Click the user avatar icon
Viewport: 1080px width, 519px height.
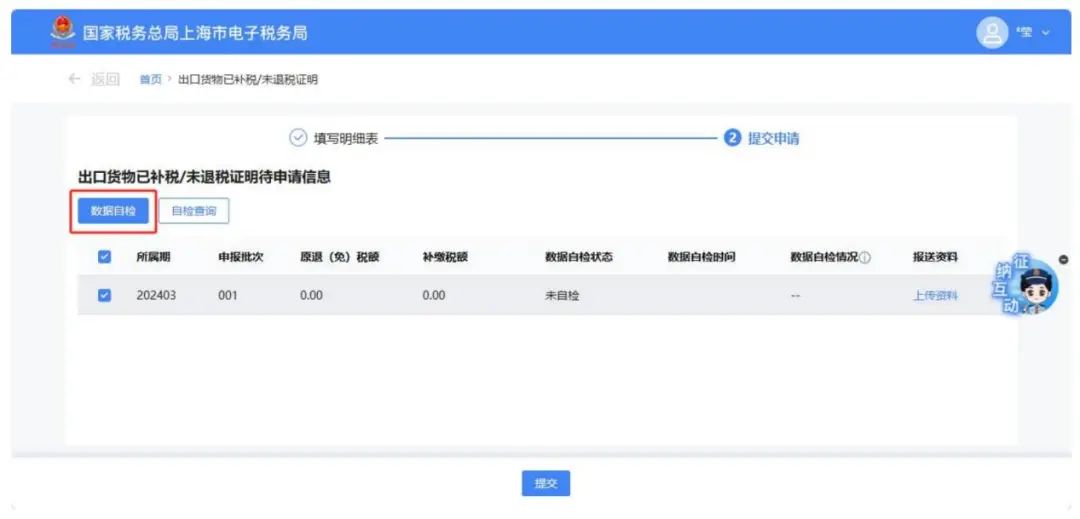point(991,33)
